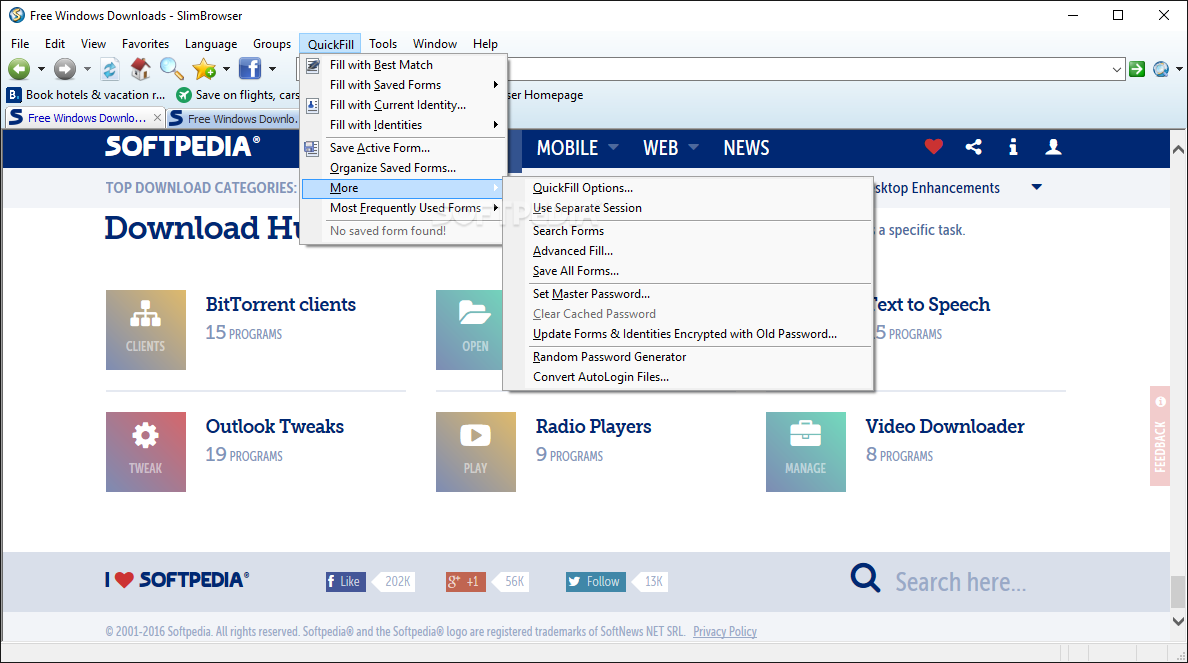Click the info icon in Softpedia header
Viewport: 1188px width, 663px height.
1013,147
